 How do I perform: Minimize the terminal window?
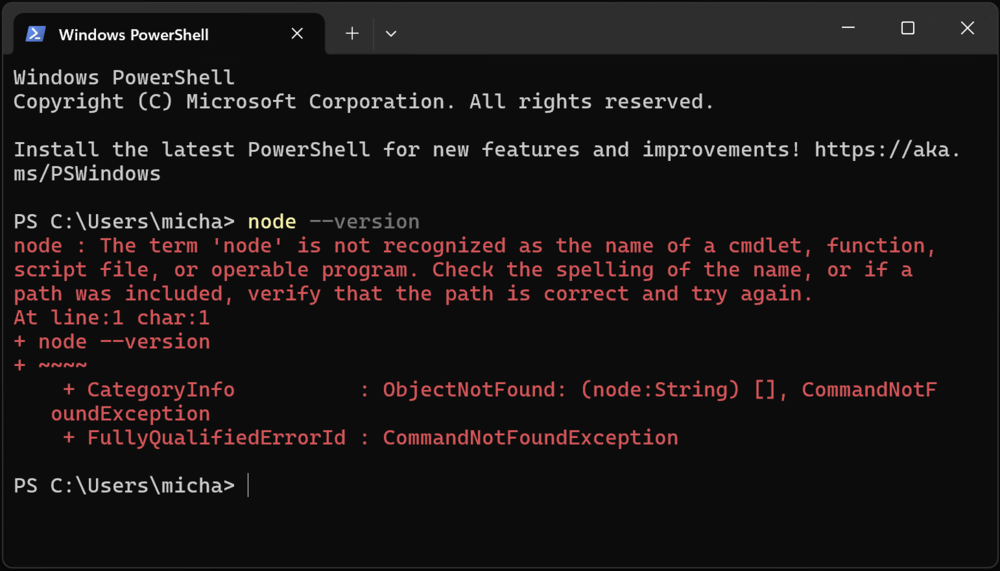coord(848,28)
